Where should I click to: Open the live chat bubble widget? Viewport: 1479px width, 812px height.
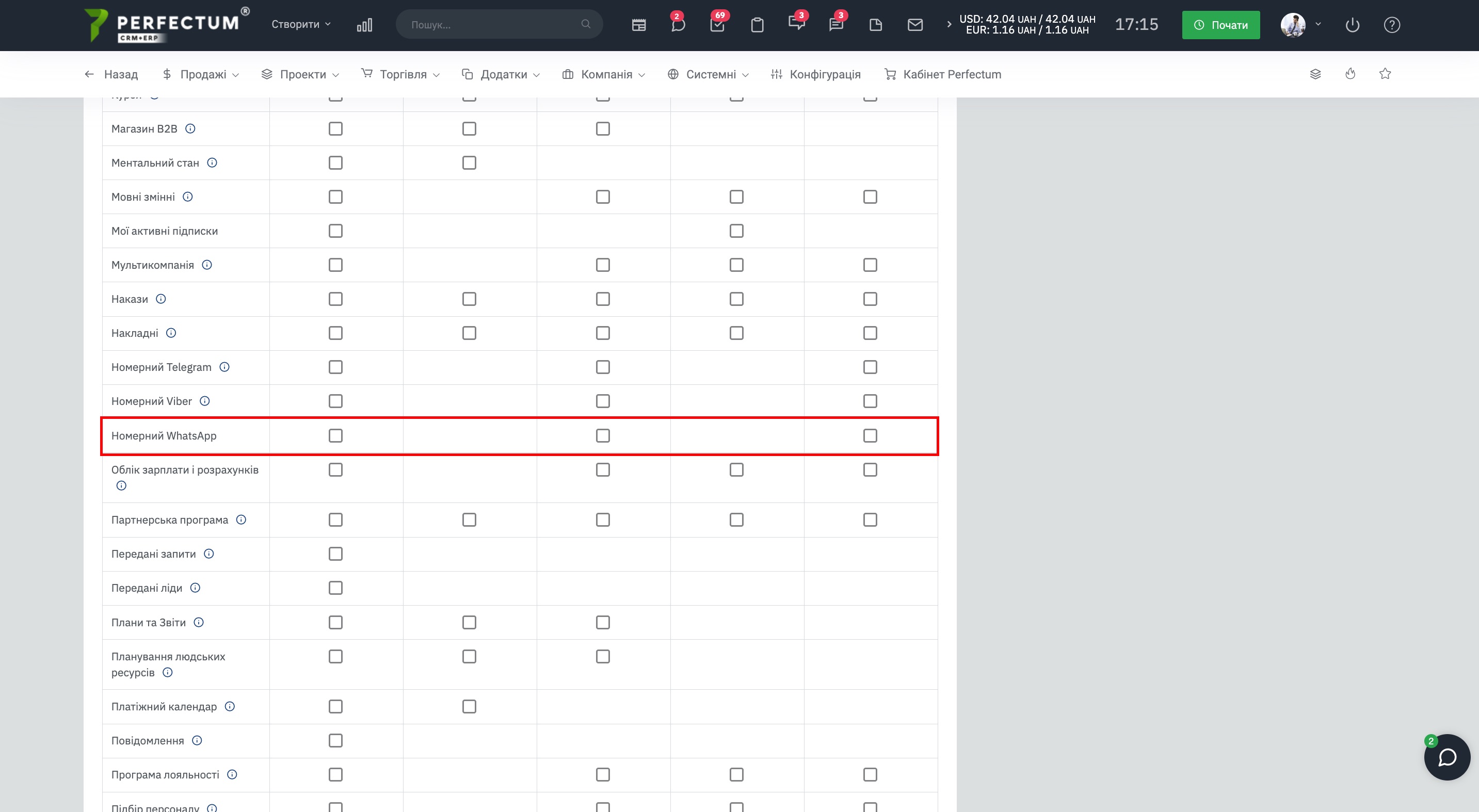pos(1446,757)
